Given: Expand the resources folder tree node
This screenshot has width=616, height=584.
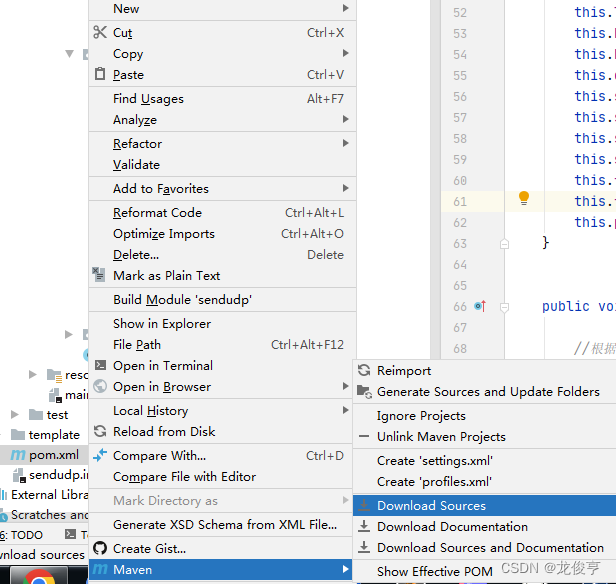Looking at the screenshot, I should 33,374.
